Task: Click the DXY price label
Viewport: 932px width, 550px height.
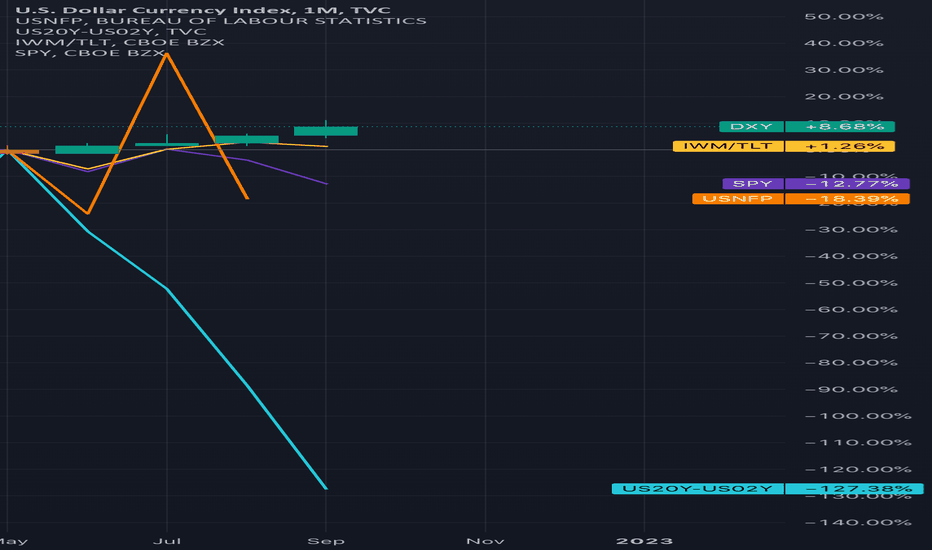Action: coord(751,127)
